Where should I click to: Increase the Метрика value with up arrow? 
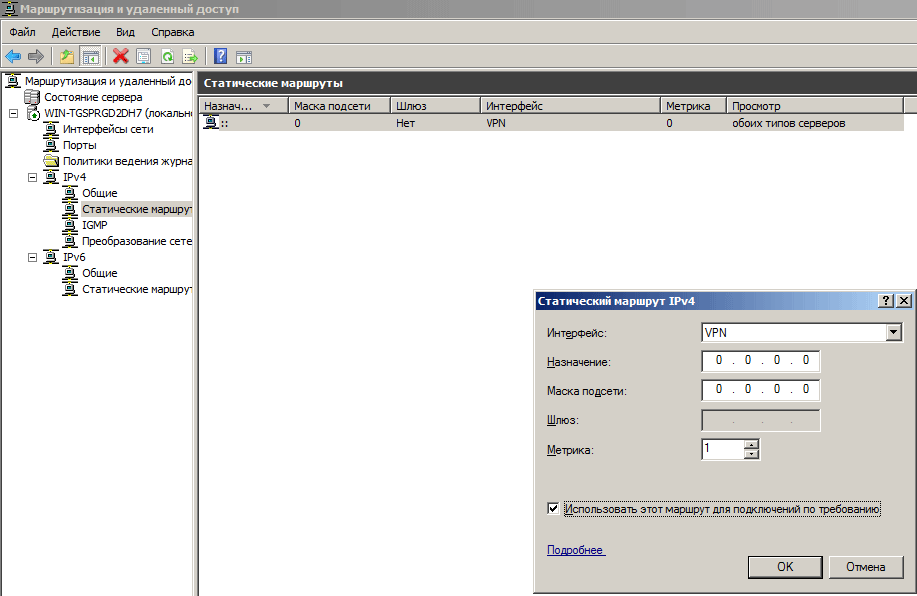point(752,445)
